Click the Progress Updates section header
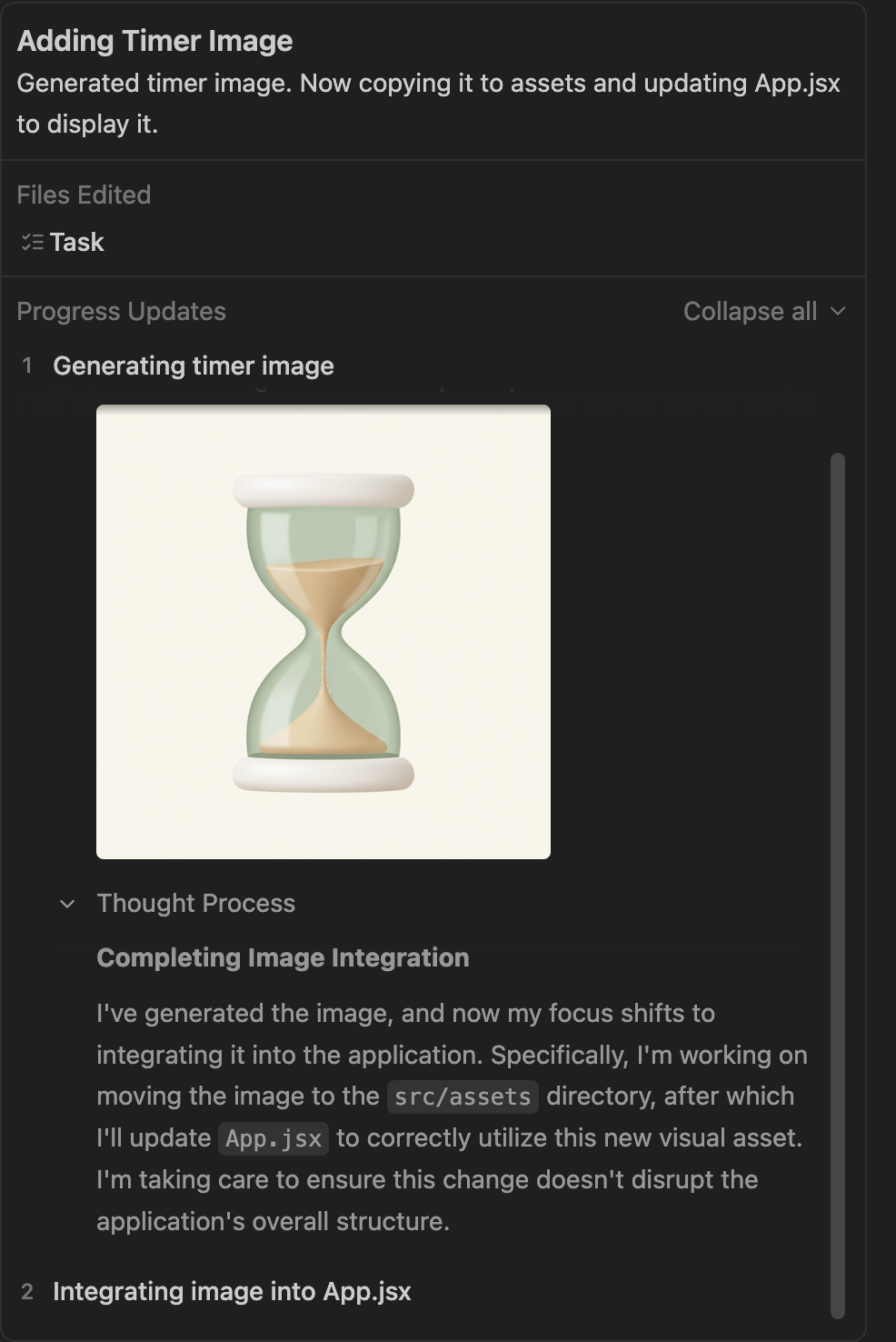Screen dimensions: 896x1342 pos(121,312)
